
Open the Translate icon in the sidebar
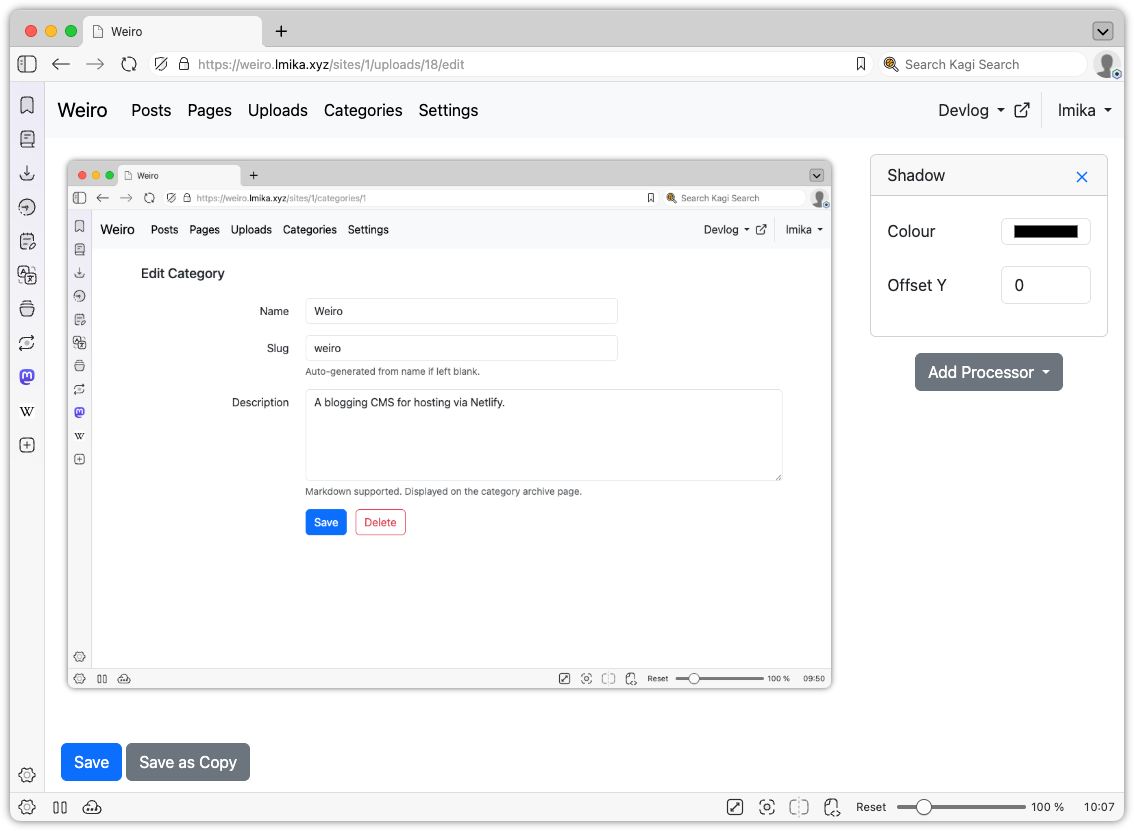click(27, 274)
